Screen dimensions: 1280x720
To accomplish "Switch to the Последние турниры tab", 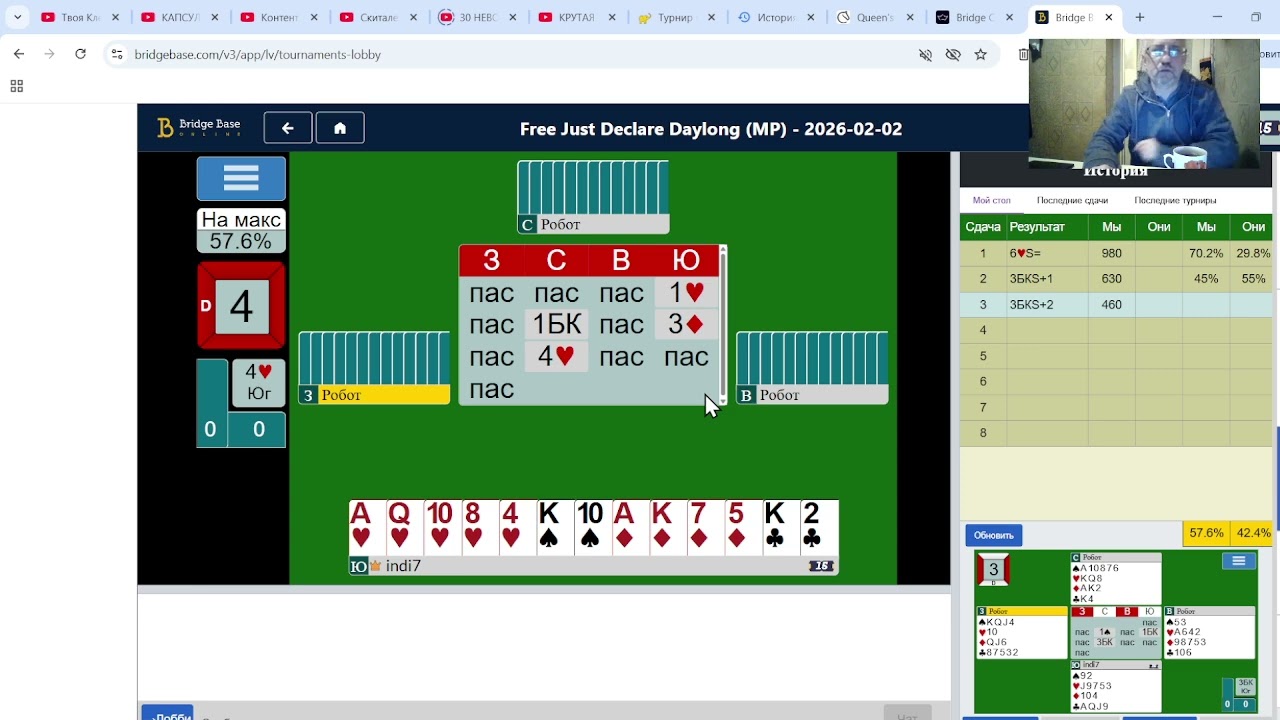I will (1175, 200).
